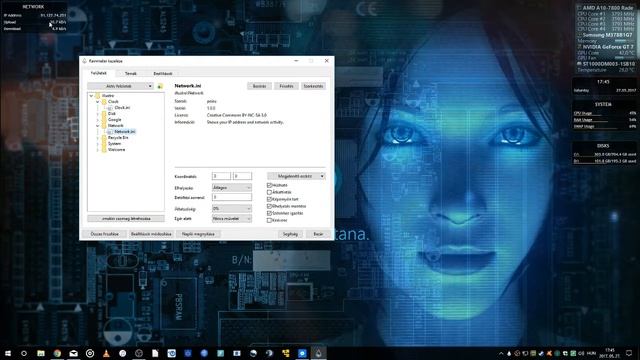Image resolution: width=640 pixels, height=360 pixels.
Task: Click the Összes frissítése button
Action: point(104,234)
